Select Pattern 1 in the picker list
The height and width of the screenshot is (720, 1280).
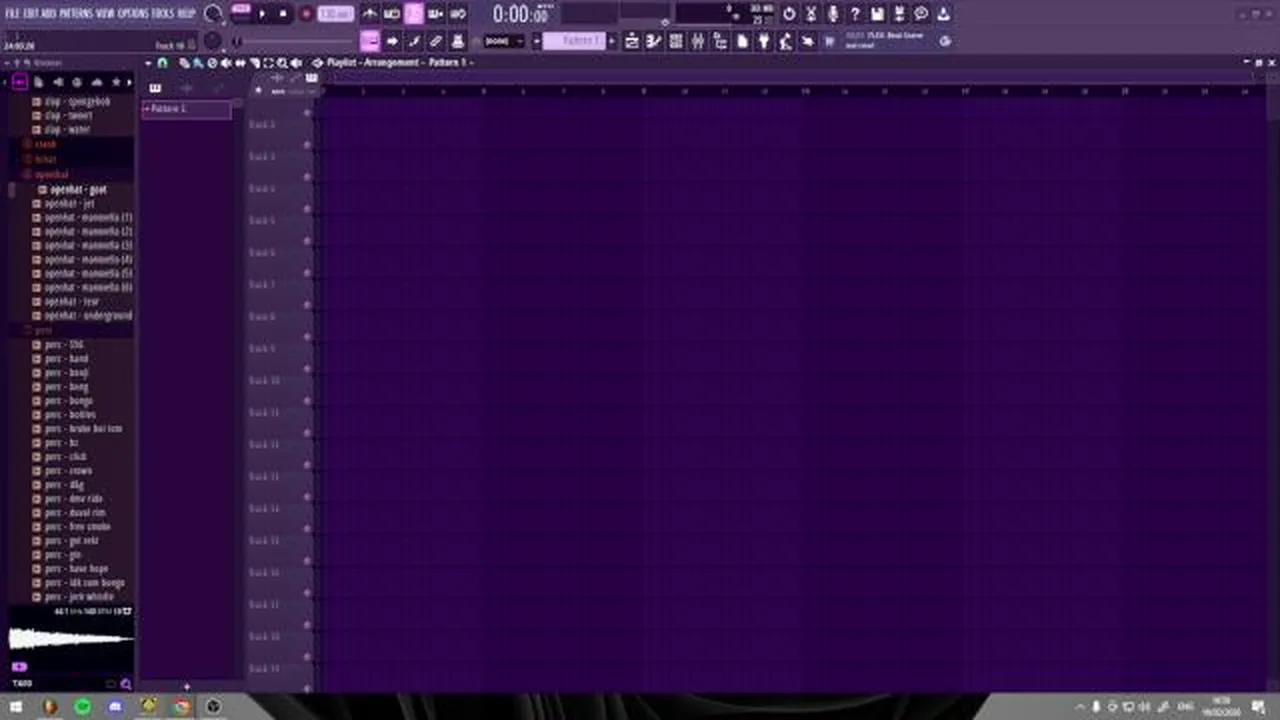click(x=186, y=108)
